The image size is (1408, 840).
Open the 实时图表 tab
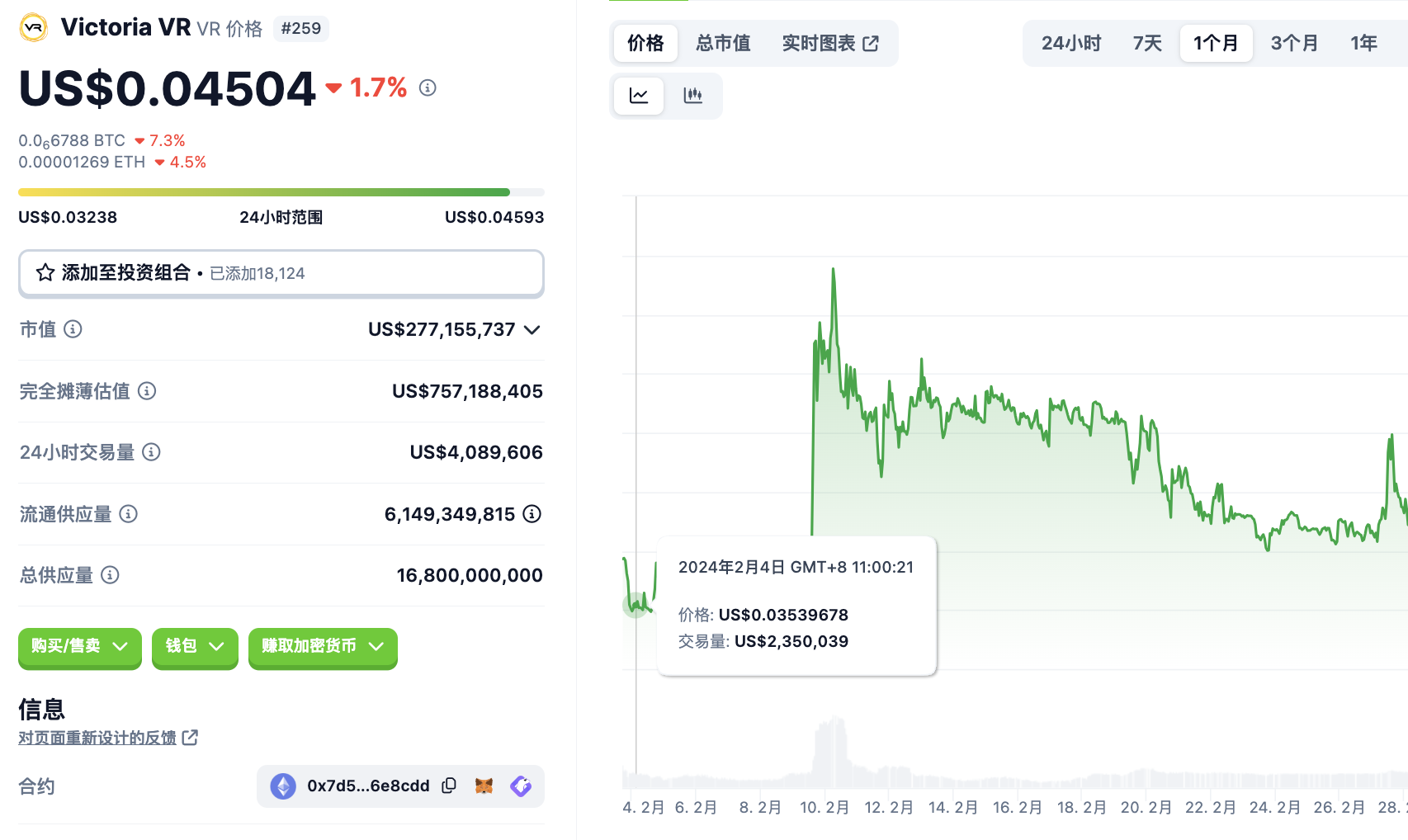(x=830, y=43)
